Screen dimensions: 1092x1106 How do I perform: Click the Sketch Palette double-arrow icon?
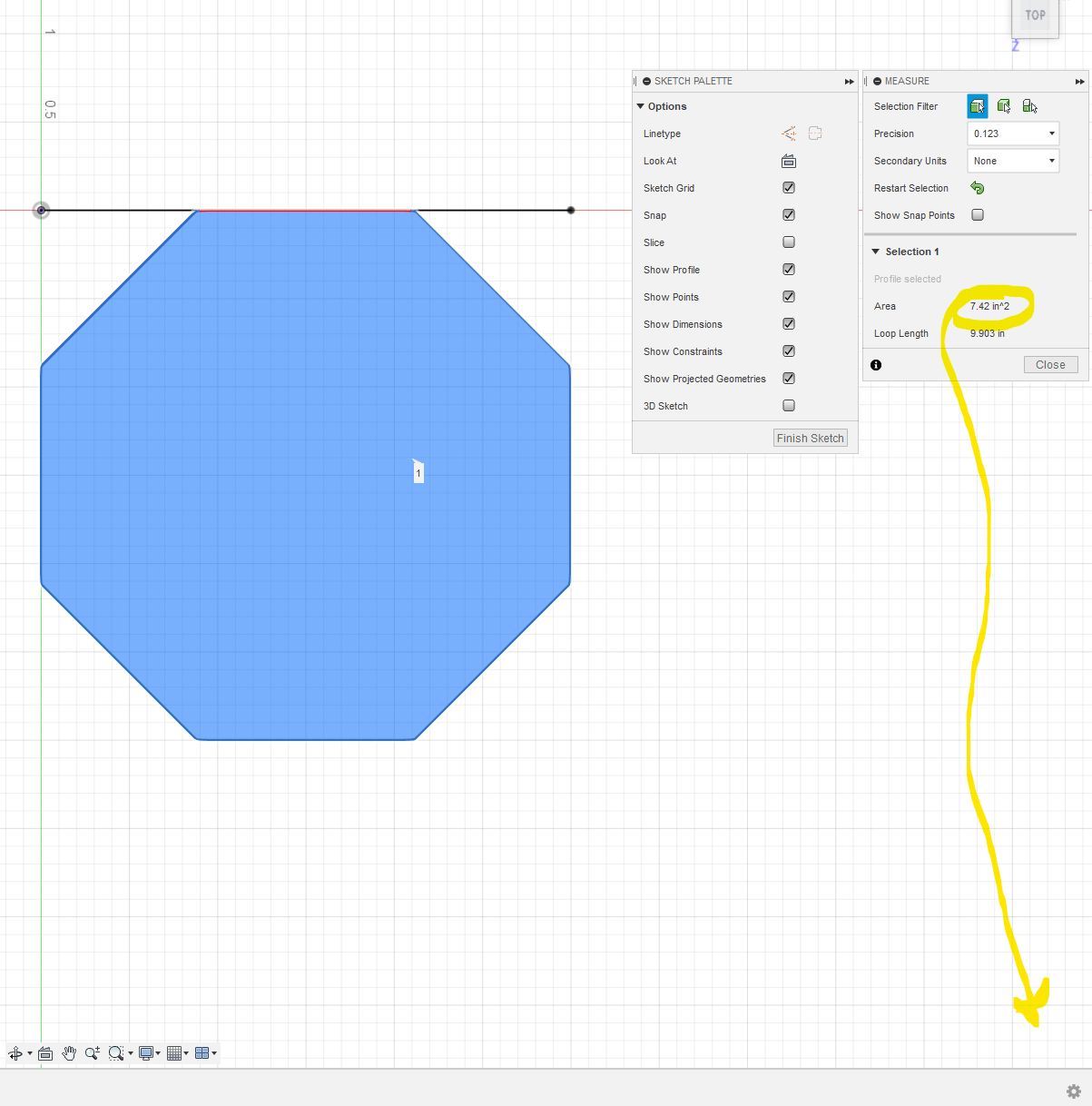pos(850,82)
